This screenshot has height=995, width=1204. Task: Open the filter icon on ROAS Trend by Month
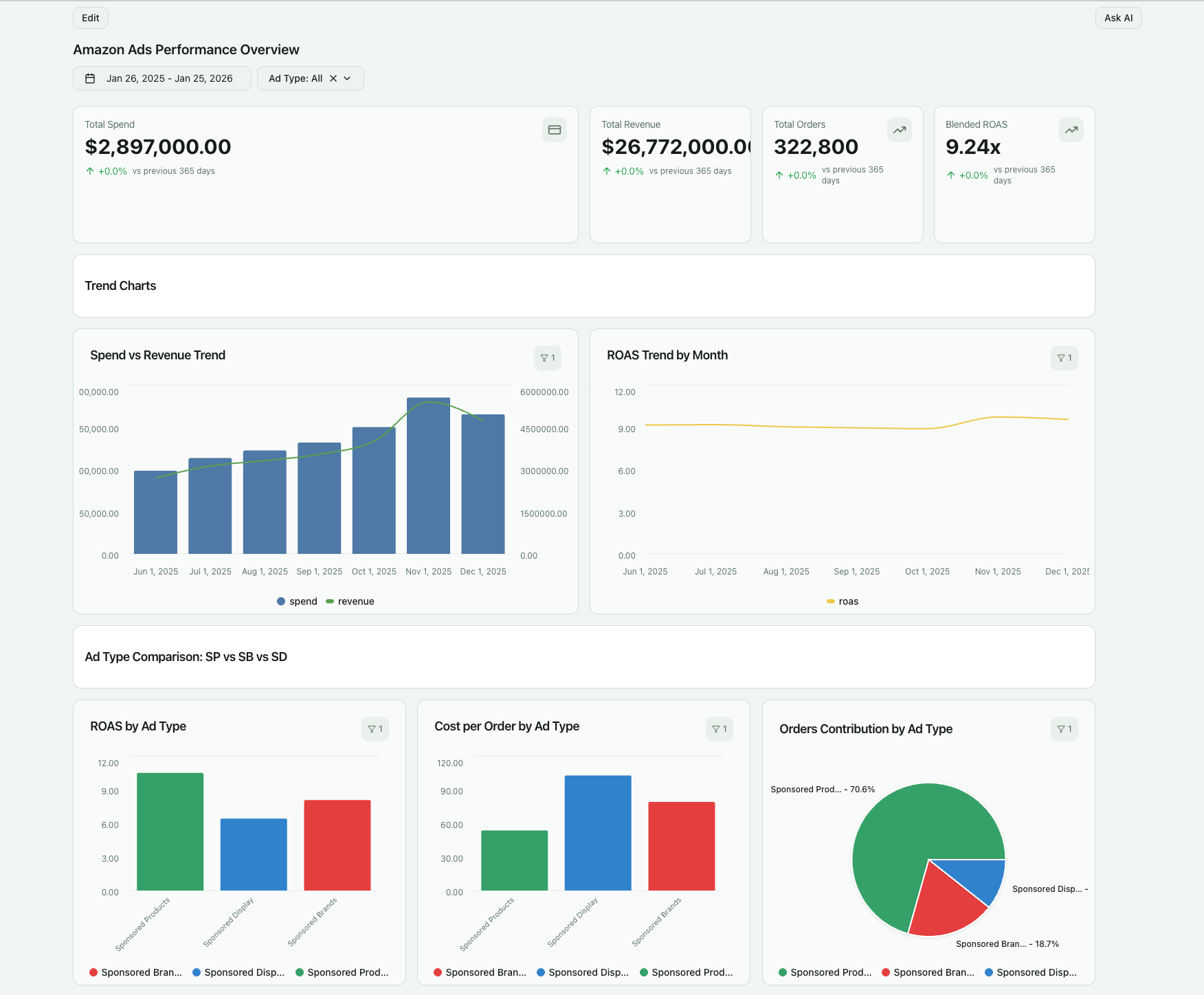[x=1064, y=357]
